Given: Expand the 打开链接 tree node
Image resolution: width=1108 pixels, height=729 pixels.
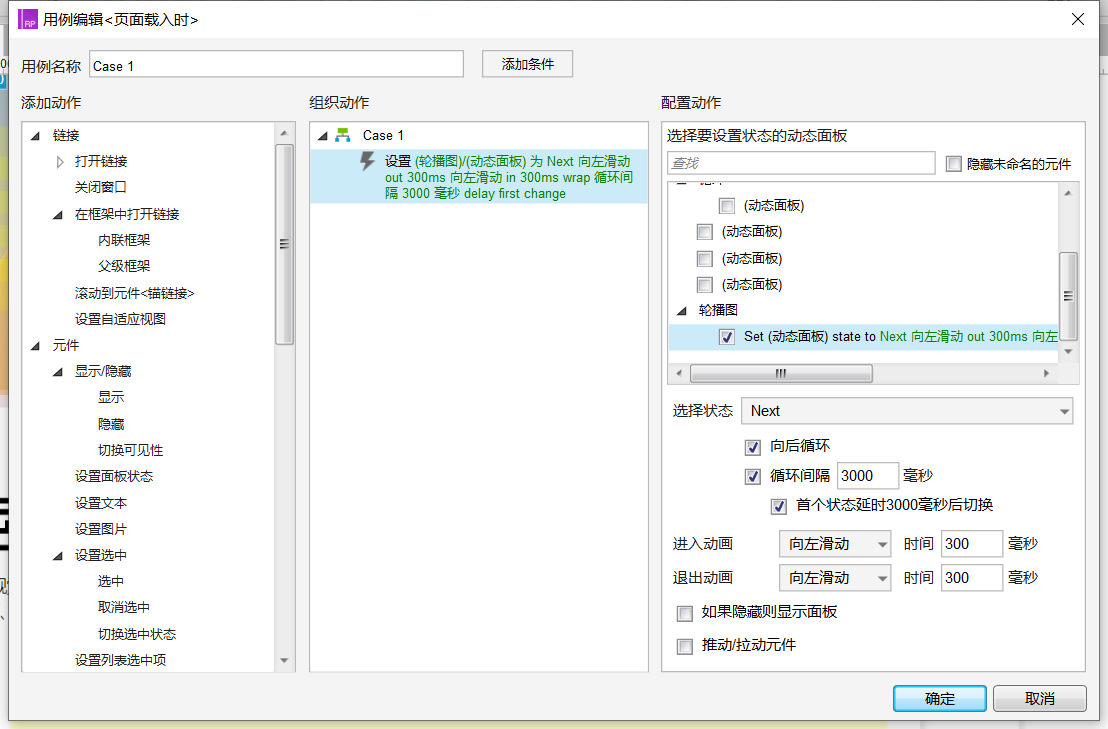Looking at the screenshot, I should click(x=60, y=162).
